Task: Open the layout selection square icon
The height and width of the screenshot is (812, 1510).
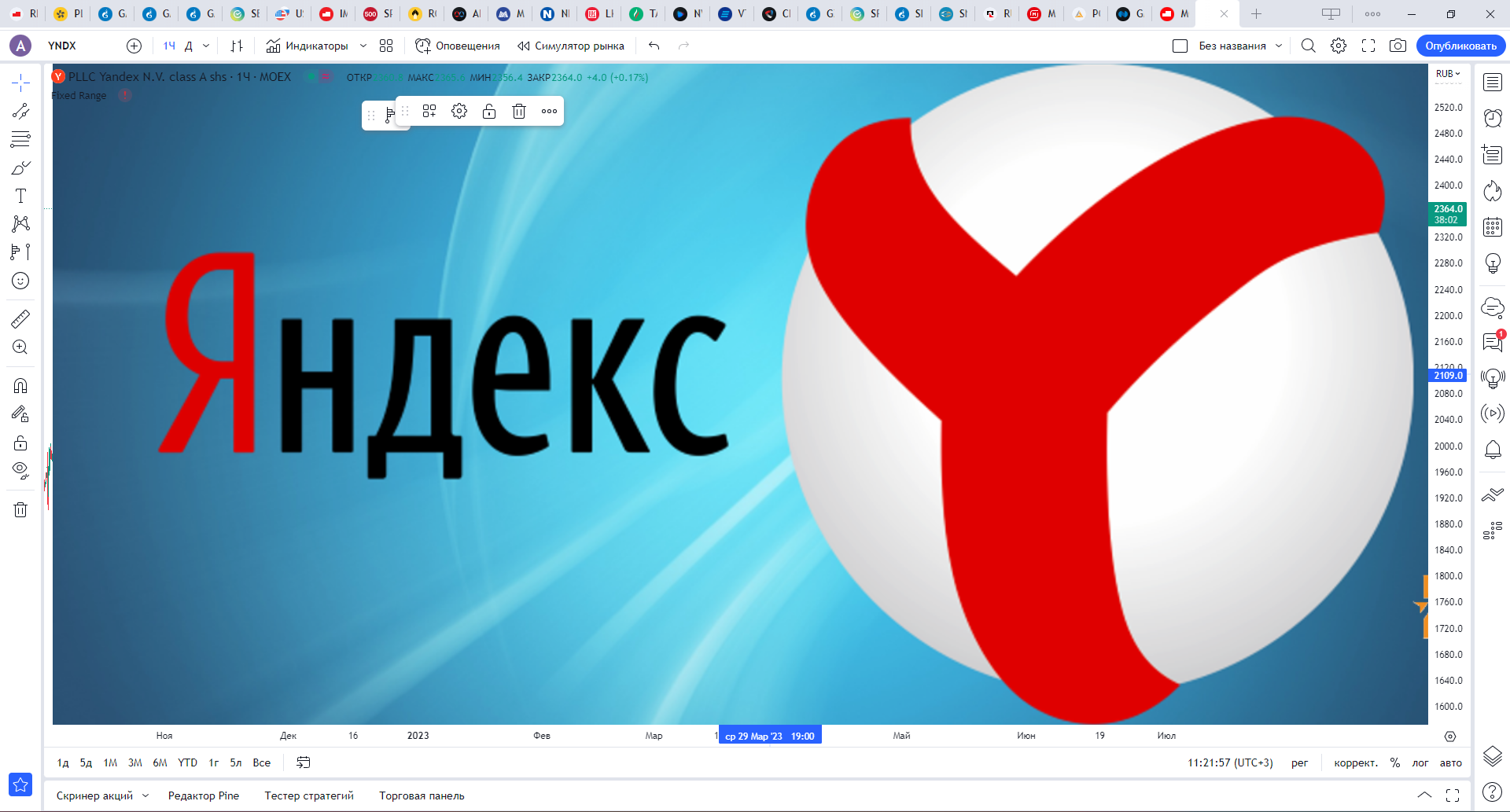Action: click(1180, 46)
